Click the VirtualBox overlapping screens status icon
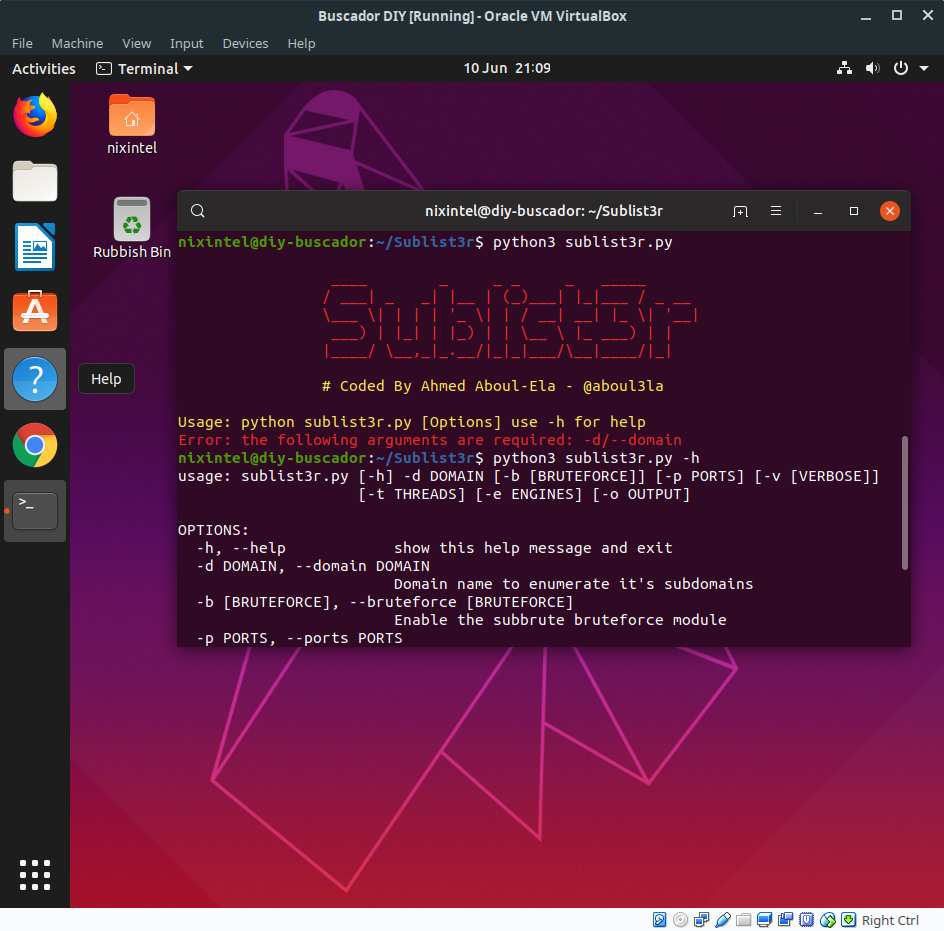This screenshot has width=944, height=931. point(786,920)
